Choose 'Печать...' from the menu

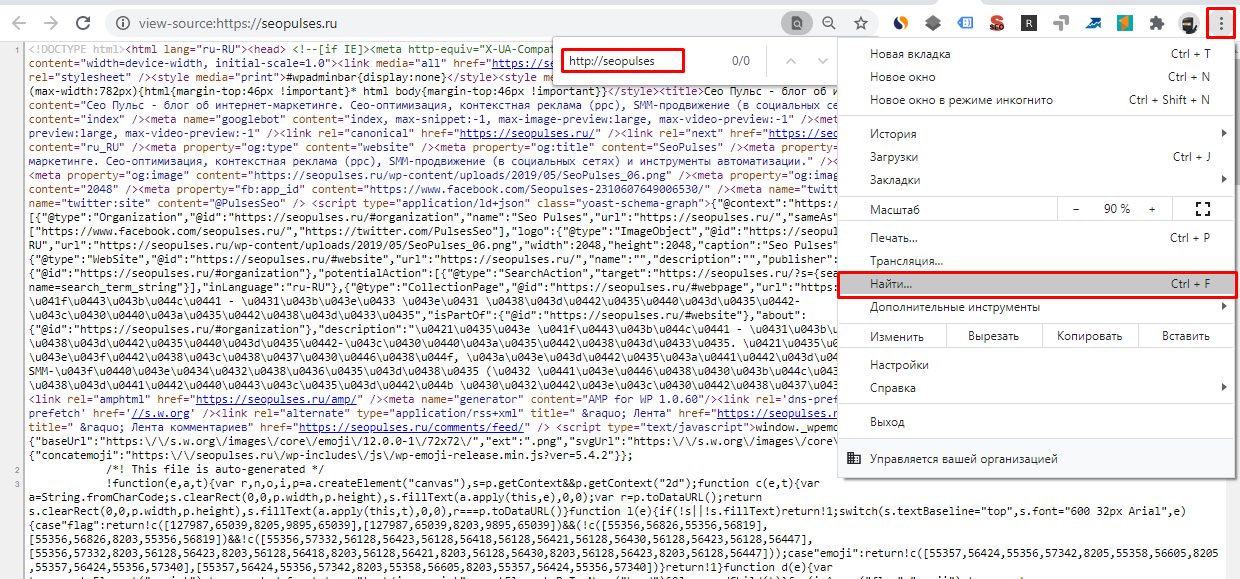[1038, 238]
